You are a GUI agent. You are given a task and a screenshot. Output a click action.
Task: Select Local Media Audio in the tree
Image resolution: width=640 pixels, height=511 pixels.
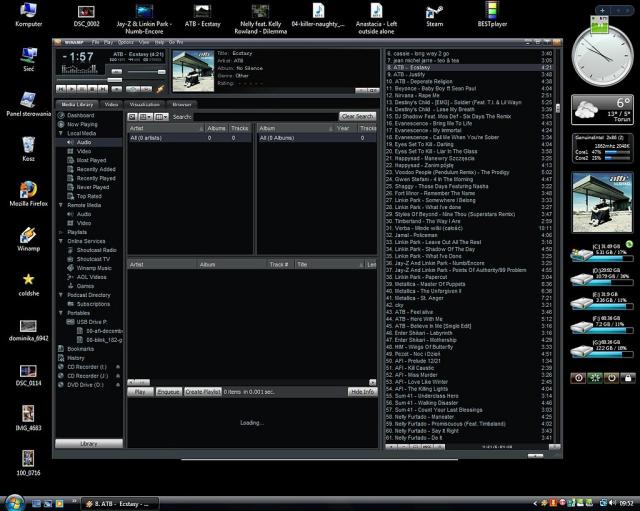pos(84,142)
